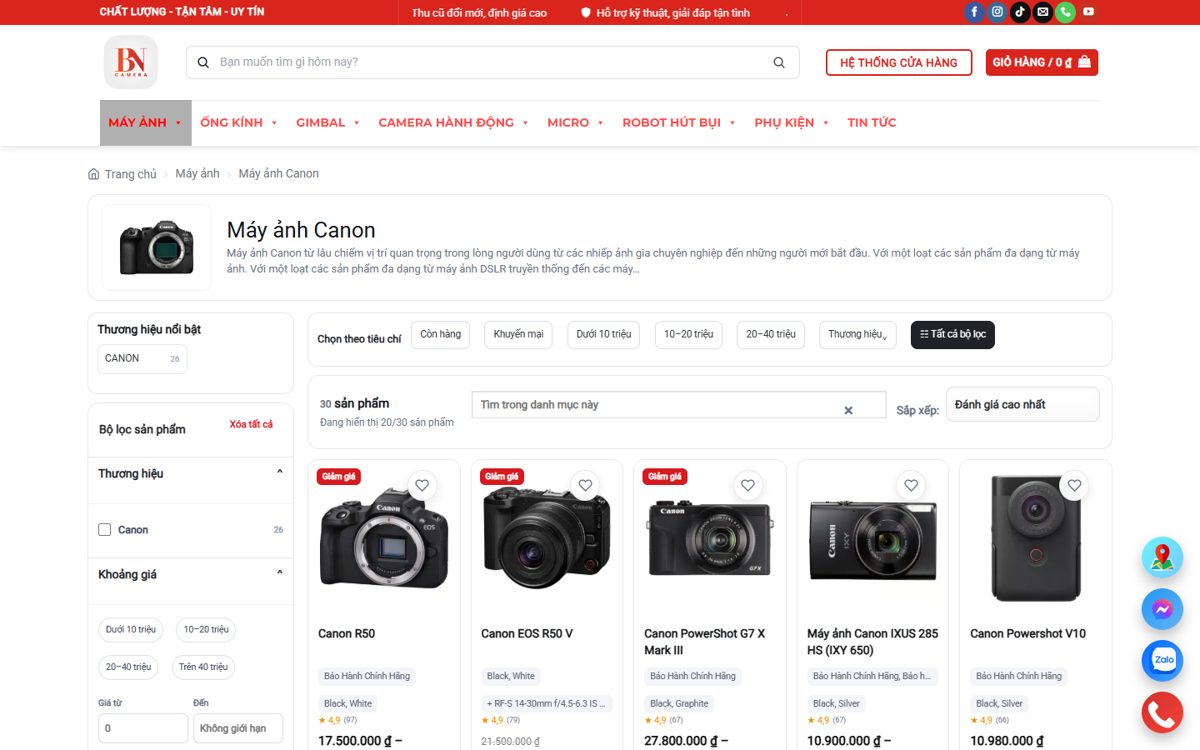Open the Facebook social icon
The height and width of the screenshot is (750, 1200).
(x=974, y=12)
